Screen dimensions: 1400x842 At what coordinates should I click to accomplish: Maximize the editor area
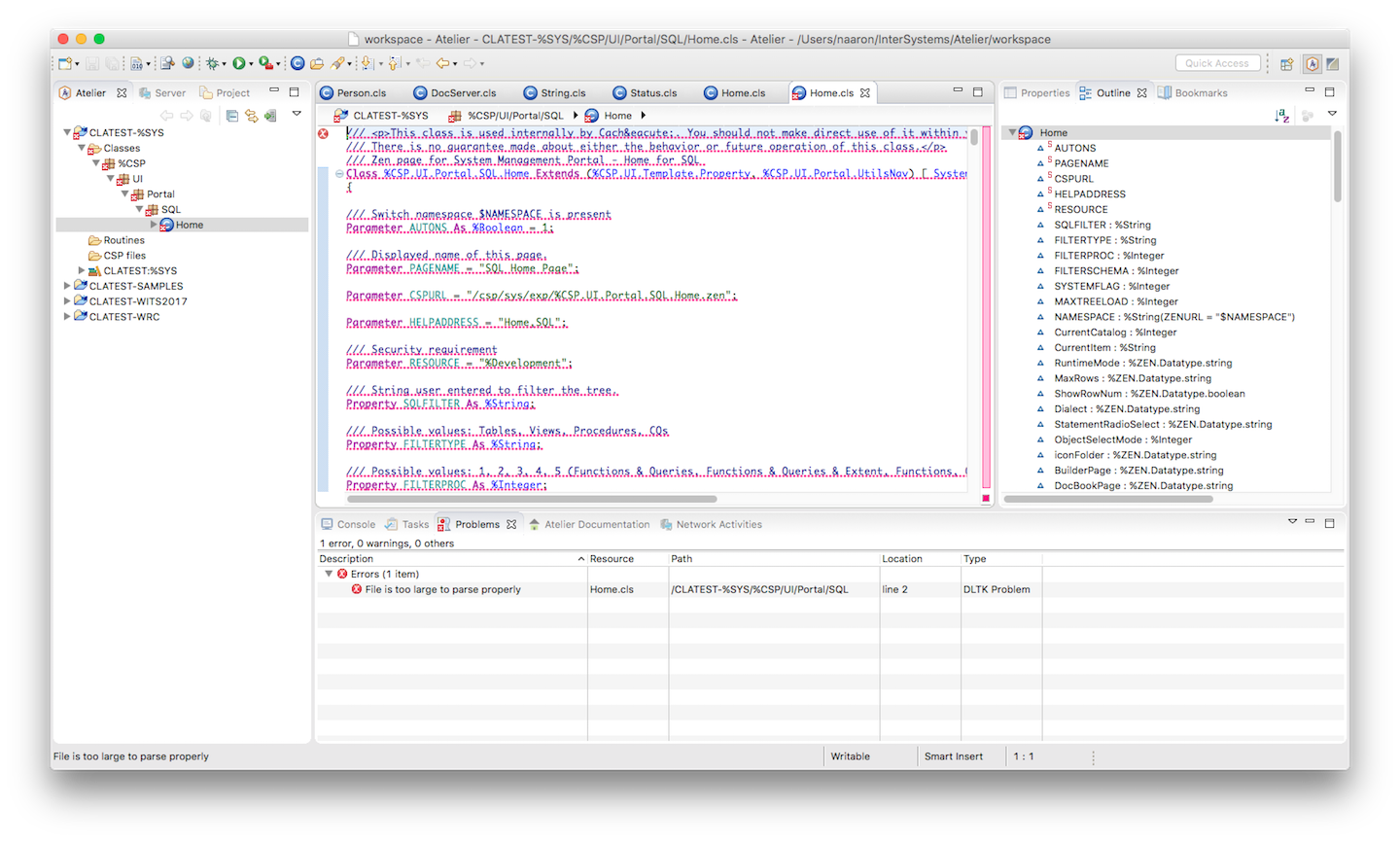point(977,91)
